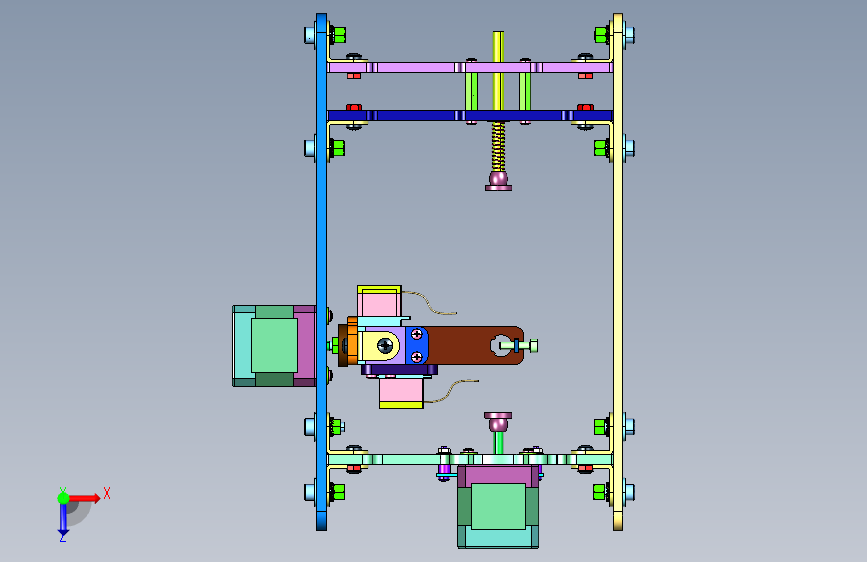The image size is (867, 562).
Task: Select the upper pink plunger knob
Action: [498, 181]
